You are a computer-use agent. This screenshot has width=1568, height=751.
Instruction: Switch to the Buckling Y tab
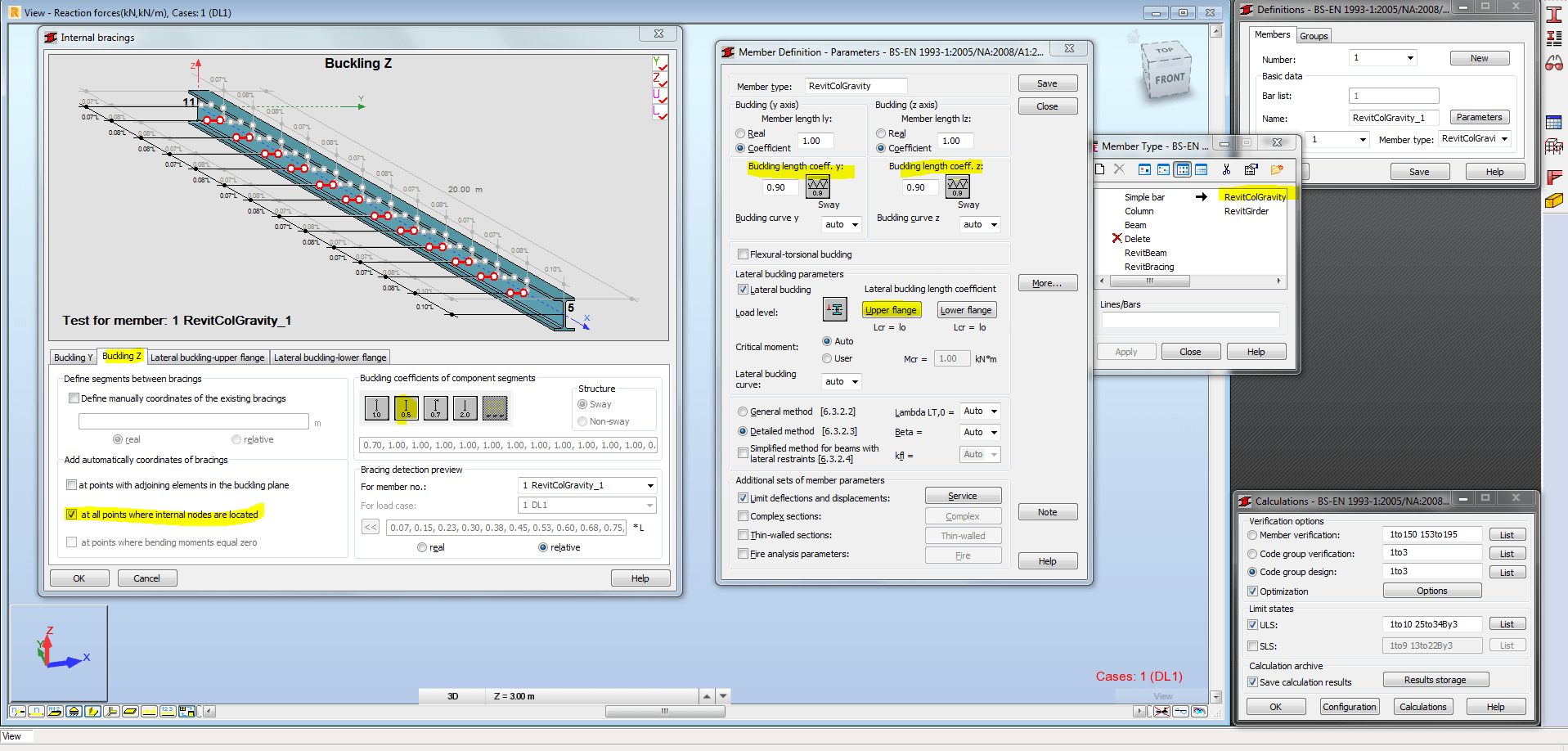74,358
